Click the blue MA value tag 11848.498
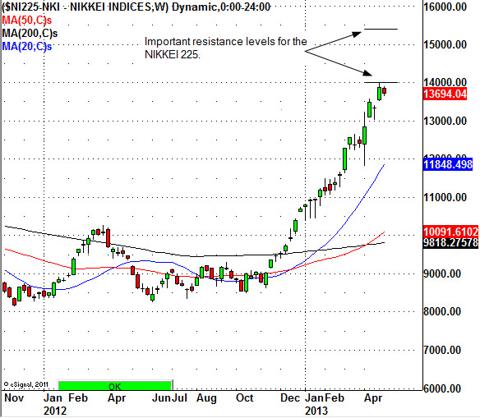Viewport: 480px width, 418px height. 448,164
